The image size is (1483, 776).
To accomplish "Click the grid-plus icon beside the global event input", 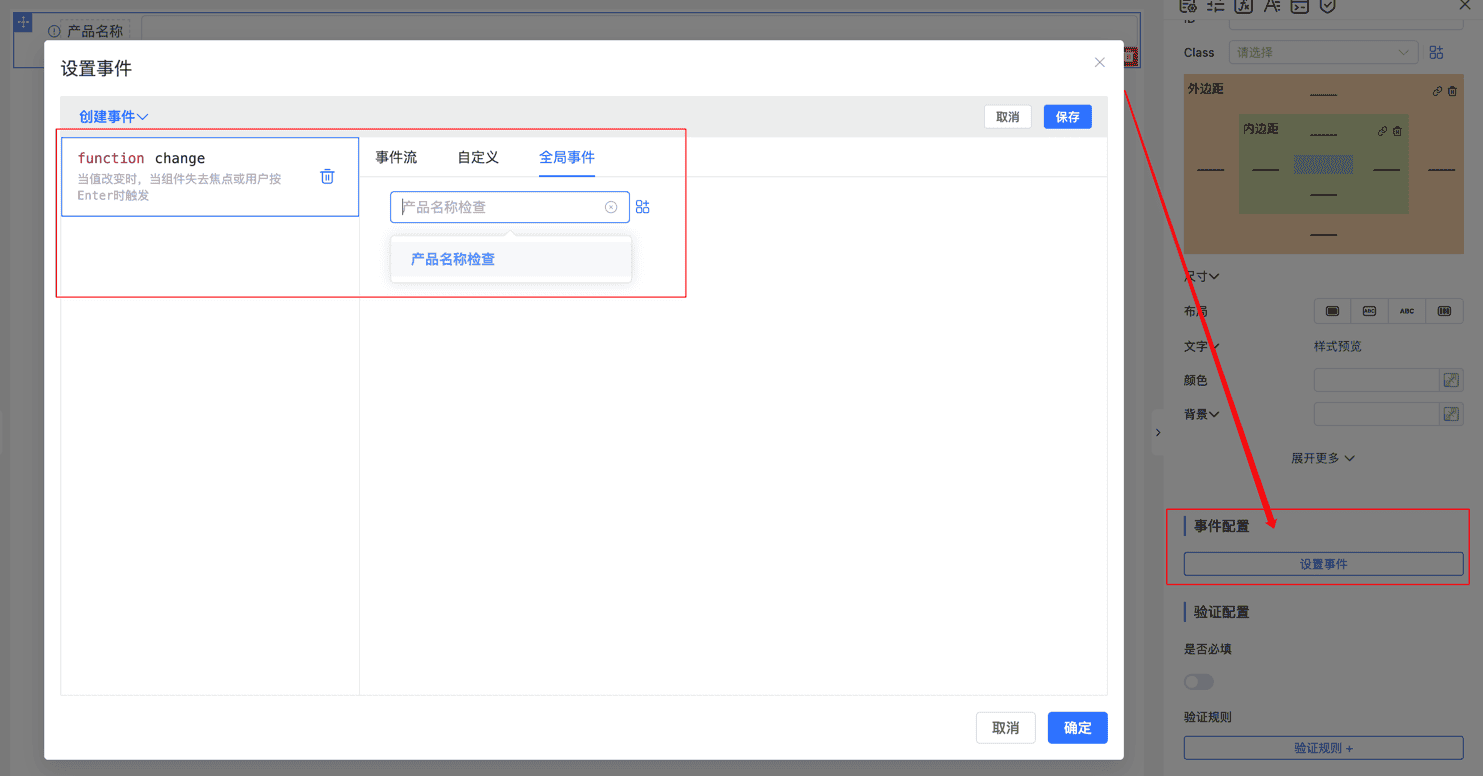I will click(x=643, y=207).
